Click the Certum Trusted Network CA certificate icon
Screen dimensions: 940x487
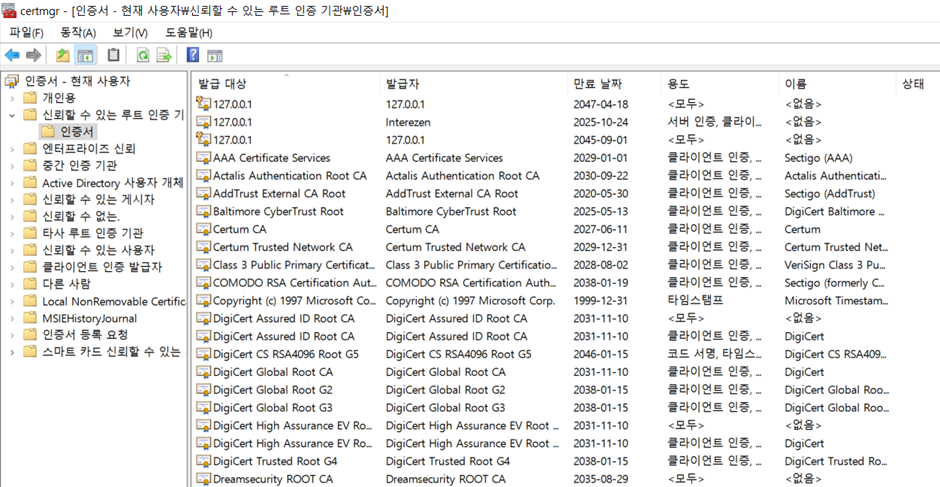tap(204, 248)
